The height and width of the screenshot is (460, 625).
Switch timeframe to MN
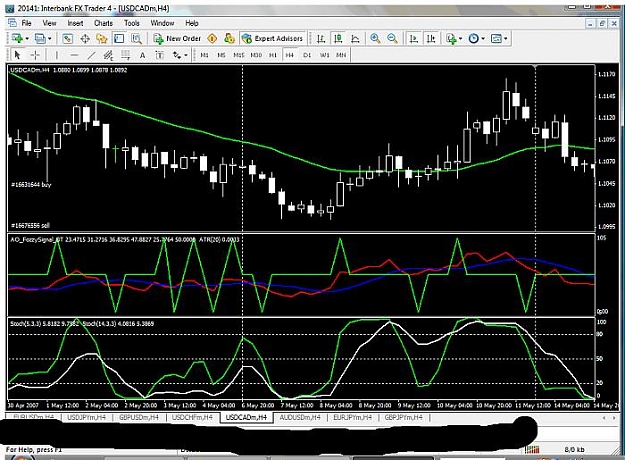tap(341, 55)
